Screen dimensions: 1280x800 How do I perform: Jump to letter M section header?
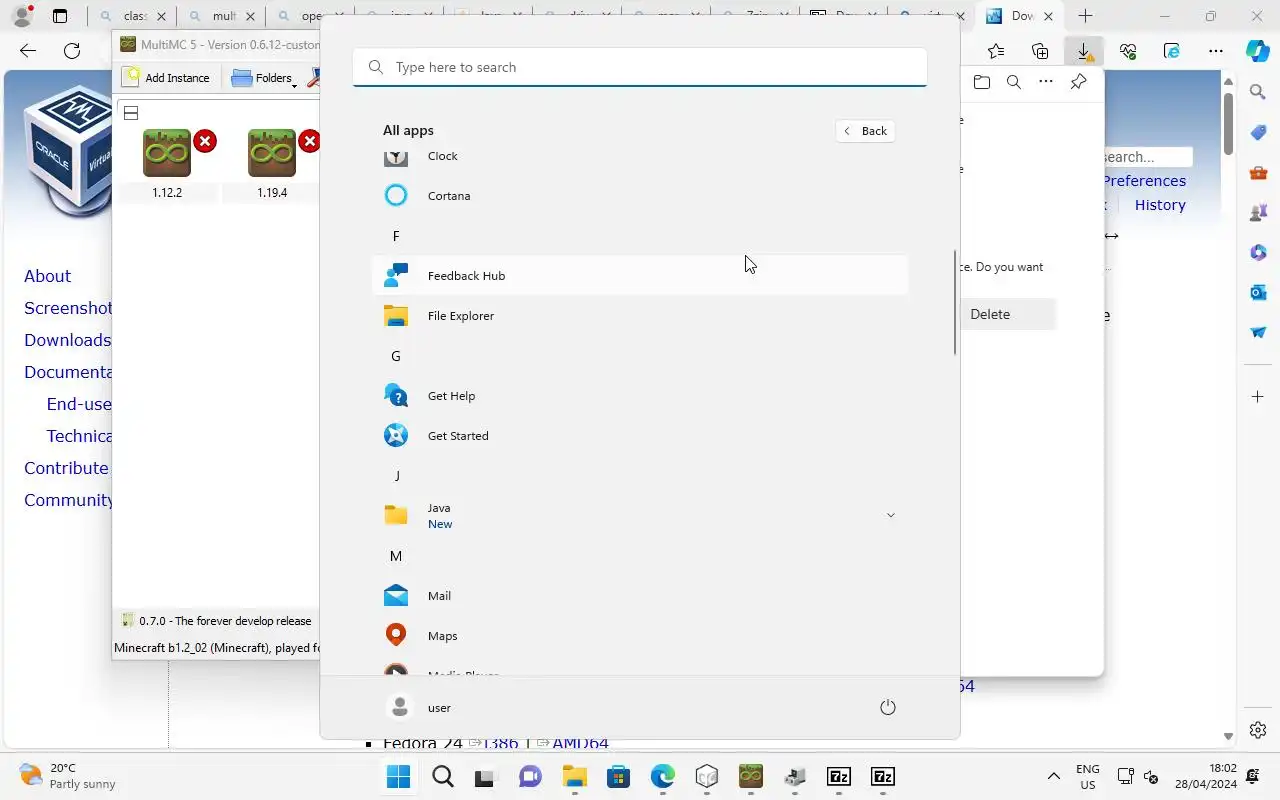coord(396,556)
